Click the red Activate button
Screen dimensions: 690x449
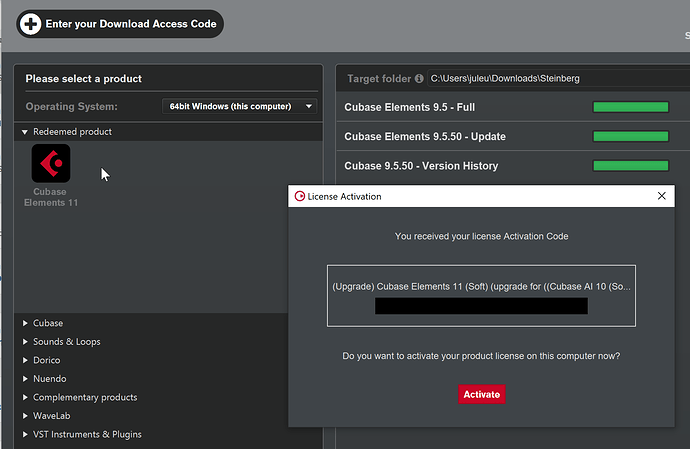tap(481, 394)
